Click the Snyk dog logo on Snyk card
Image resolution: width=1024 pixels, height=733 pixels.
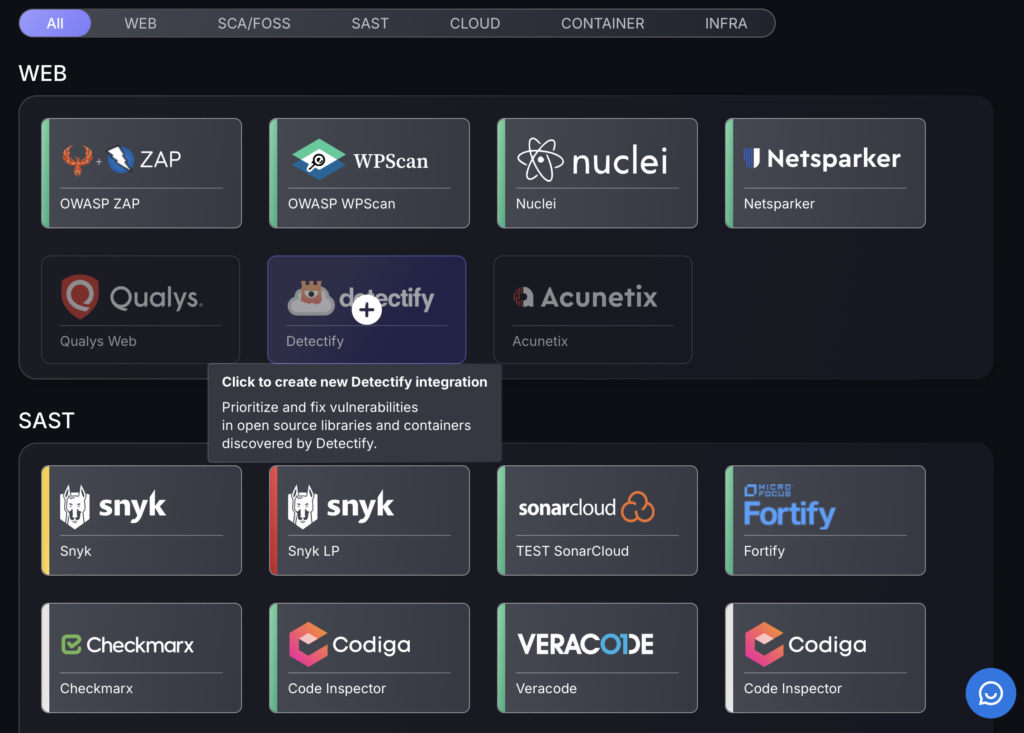[75, 506]
